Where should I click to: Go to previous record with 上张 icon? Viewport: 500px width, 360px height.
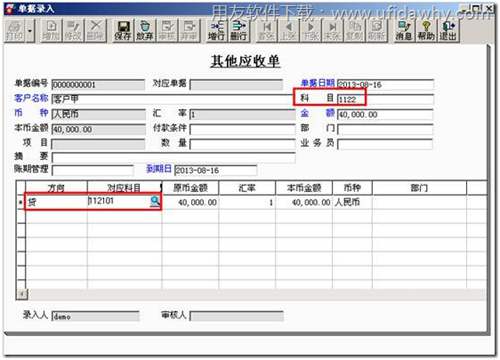click(288, 30)
